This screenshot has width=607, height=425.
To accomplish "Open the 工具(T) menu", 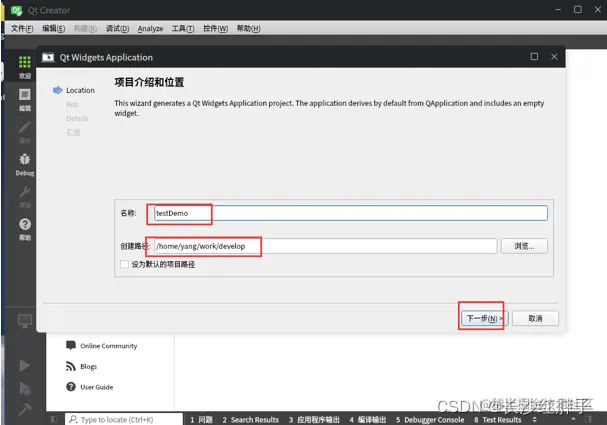I will (x=183, y=29).
